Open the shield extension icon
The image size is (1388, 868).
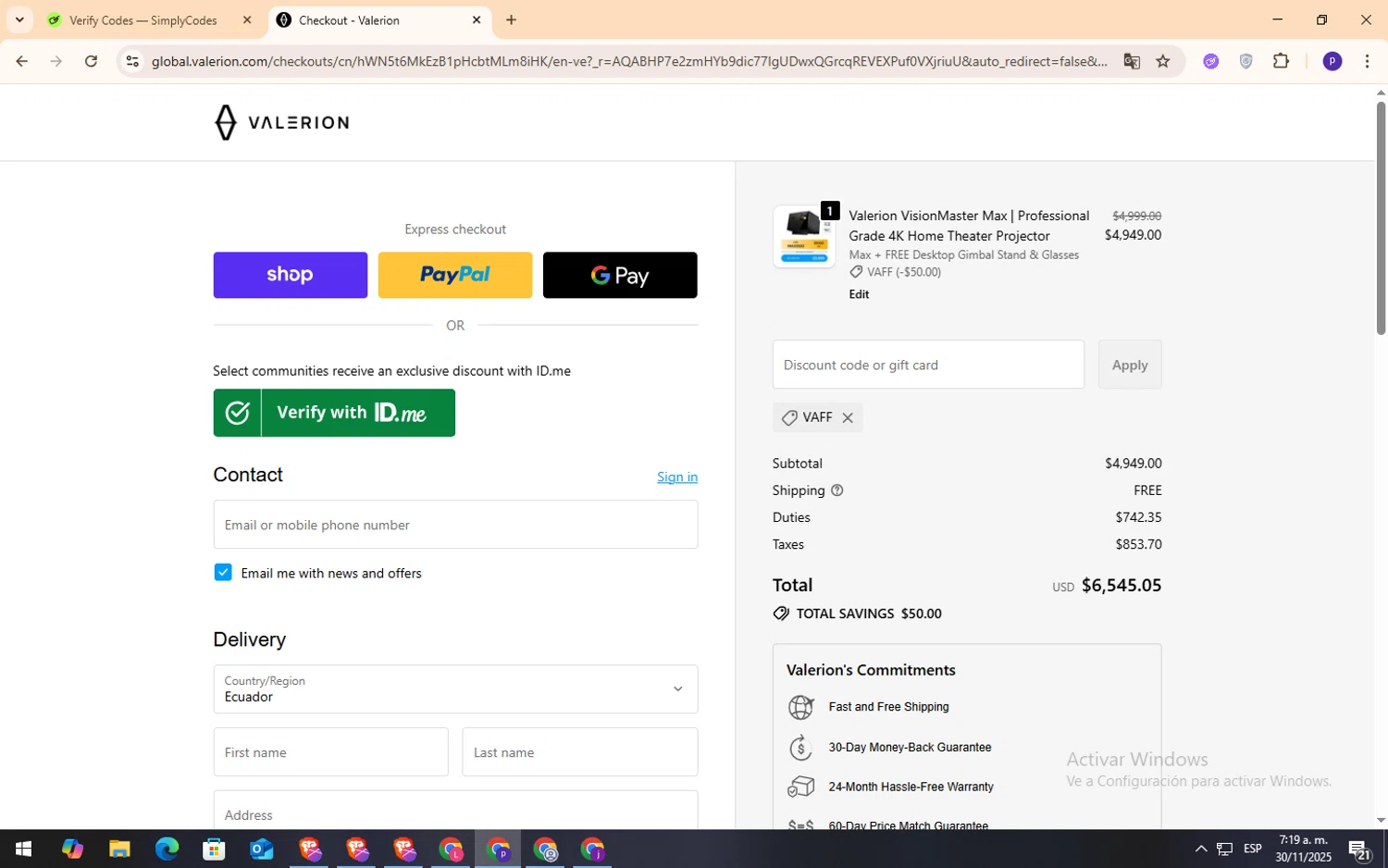1245,61
